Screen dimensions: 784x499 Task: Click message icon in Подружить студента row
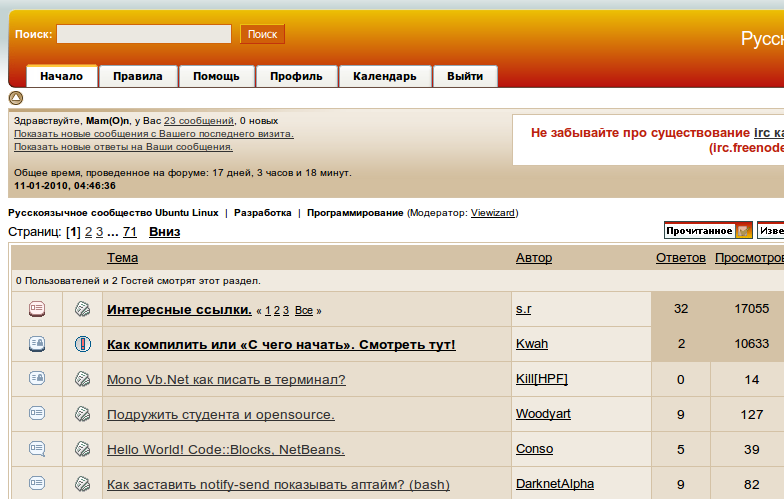[82, 414]
